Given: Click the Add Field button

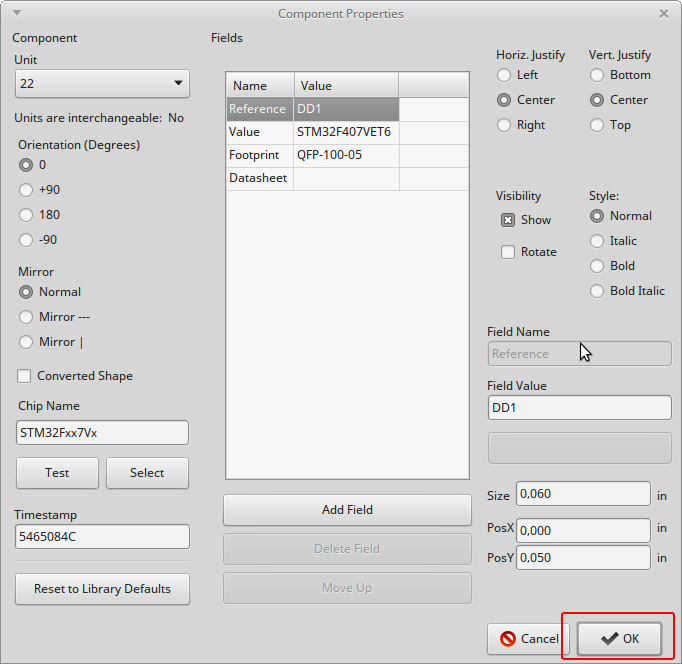Looking at the screenshot, I should pyautogui.click(x=347, y=510).
